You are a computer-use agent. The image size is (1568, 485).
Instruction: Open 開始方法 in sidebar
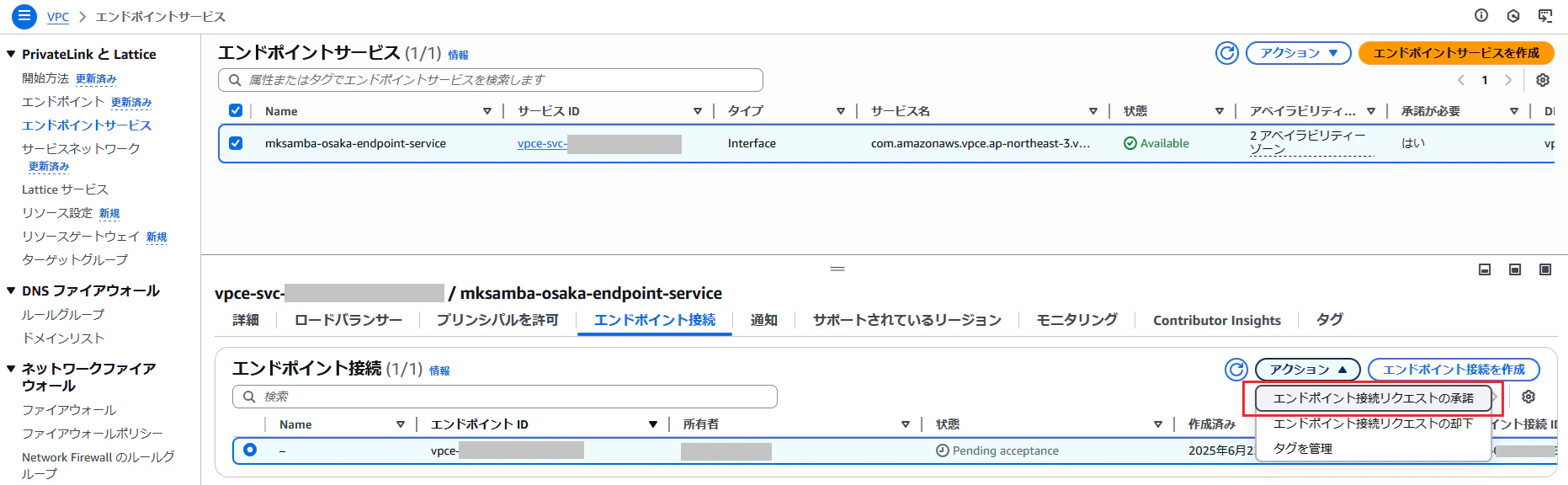[x=45, y=78]
